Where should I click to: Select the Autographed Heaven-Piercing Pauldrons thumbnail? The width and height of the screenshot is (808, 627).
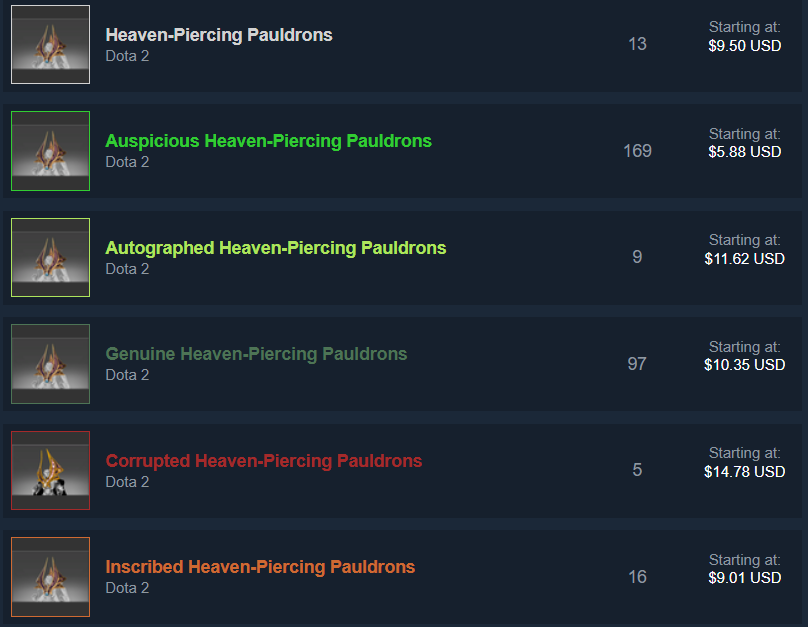click(50, 257)
